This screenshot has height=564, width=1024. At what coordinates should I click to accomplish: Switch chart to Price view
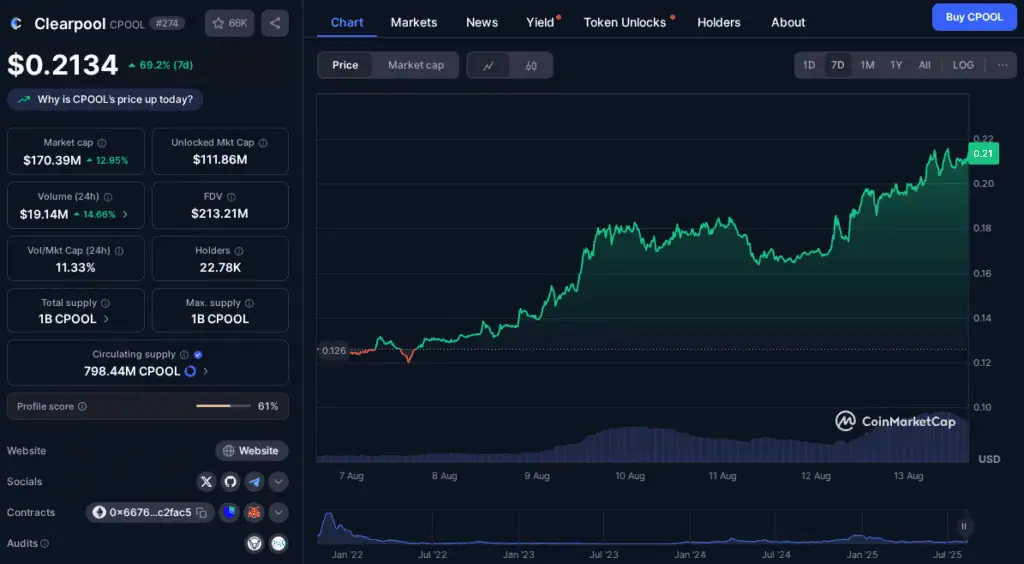pos(345,65)
